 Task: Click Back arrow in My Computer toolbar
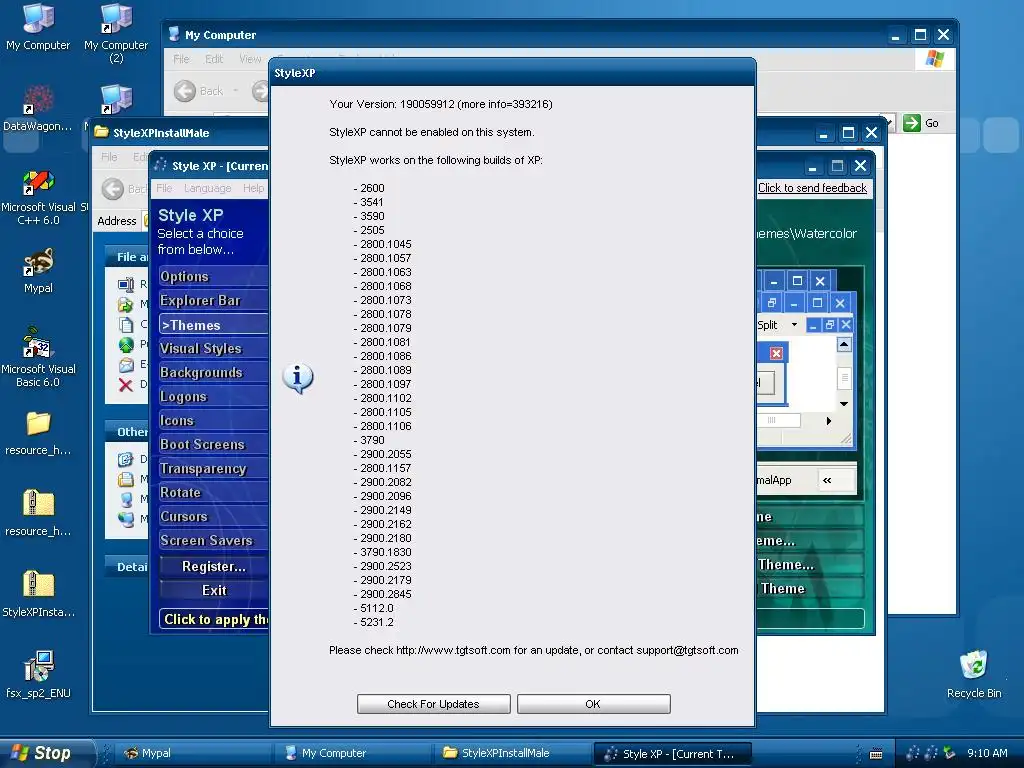click(x=185, y=91)
